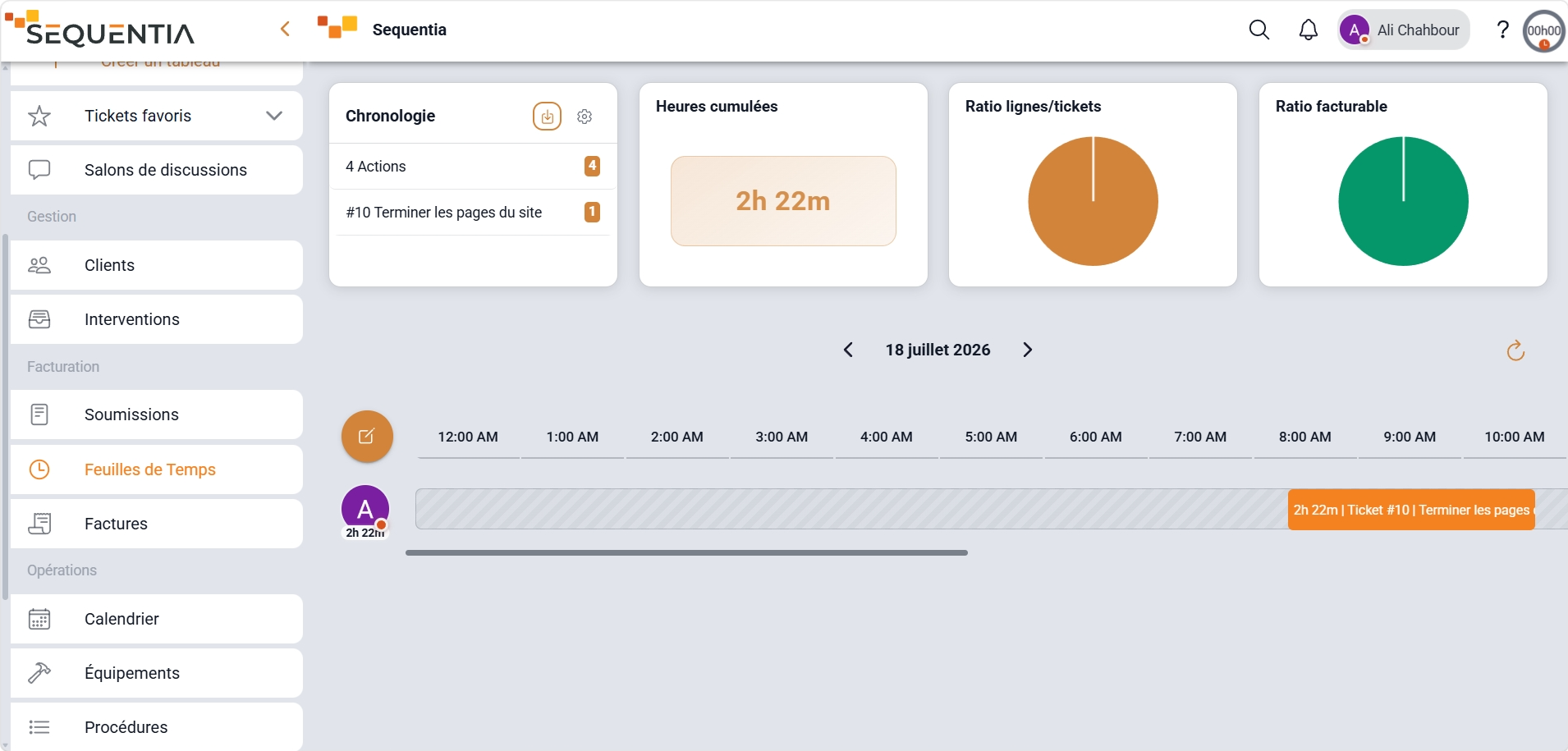Open the 00h00 timer icon
Image resolution: width=1568 pixels, height=751 pixels.
point(1544,31)
